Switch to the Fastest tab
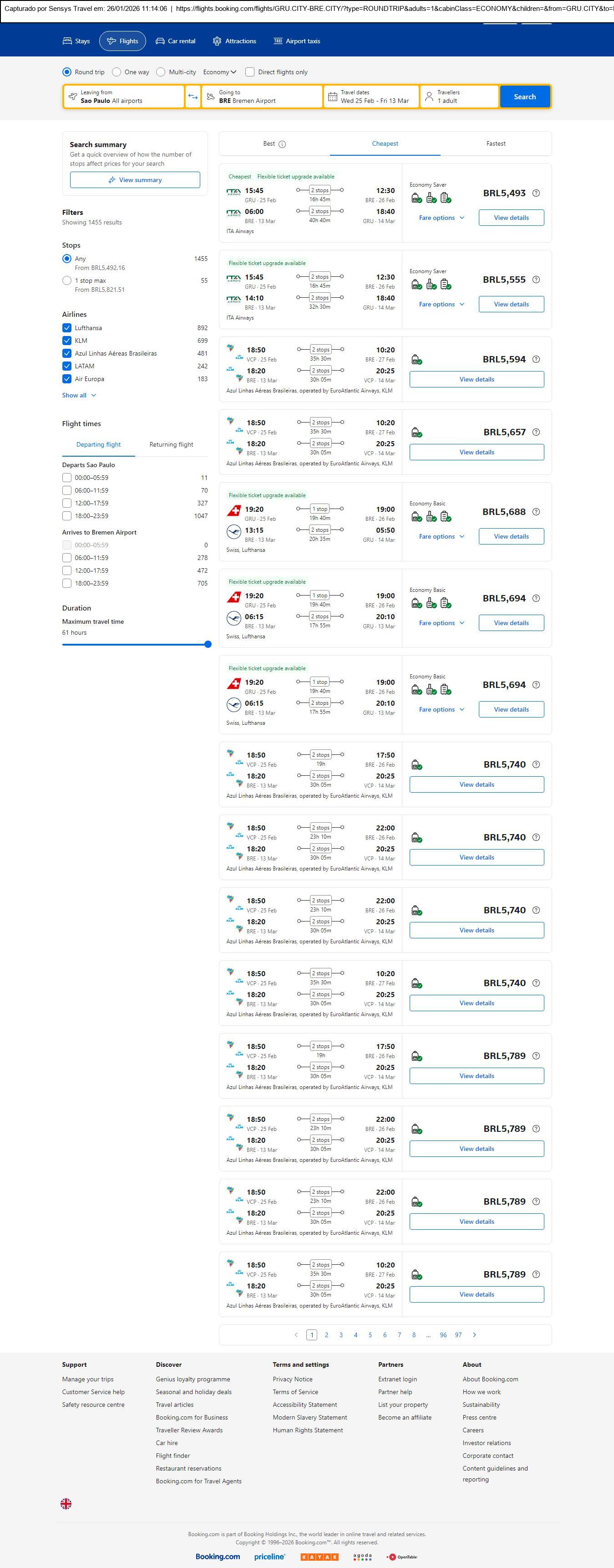This screenshot has width=614, height=1568. [495, 144]
